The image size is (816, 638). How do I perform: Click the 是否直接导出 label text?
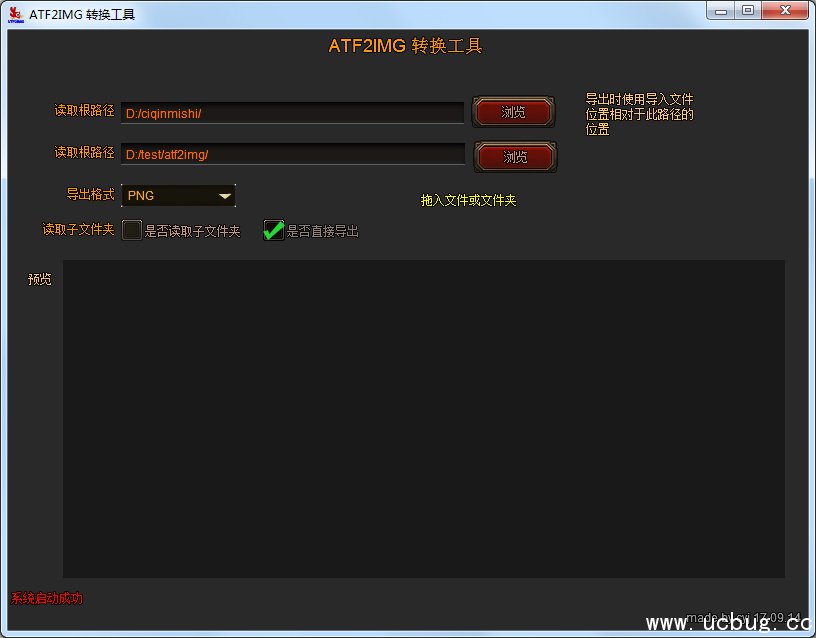click(323, 232)
